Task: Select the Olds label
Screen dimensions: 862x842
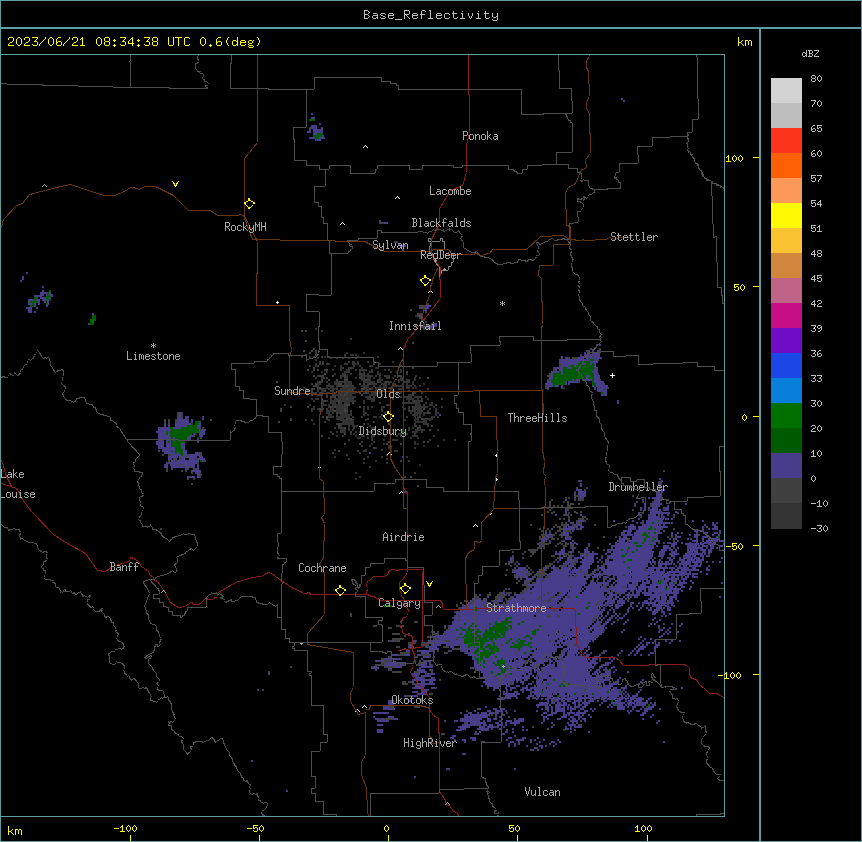Action: [388, 394]
